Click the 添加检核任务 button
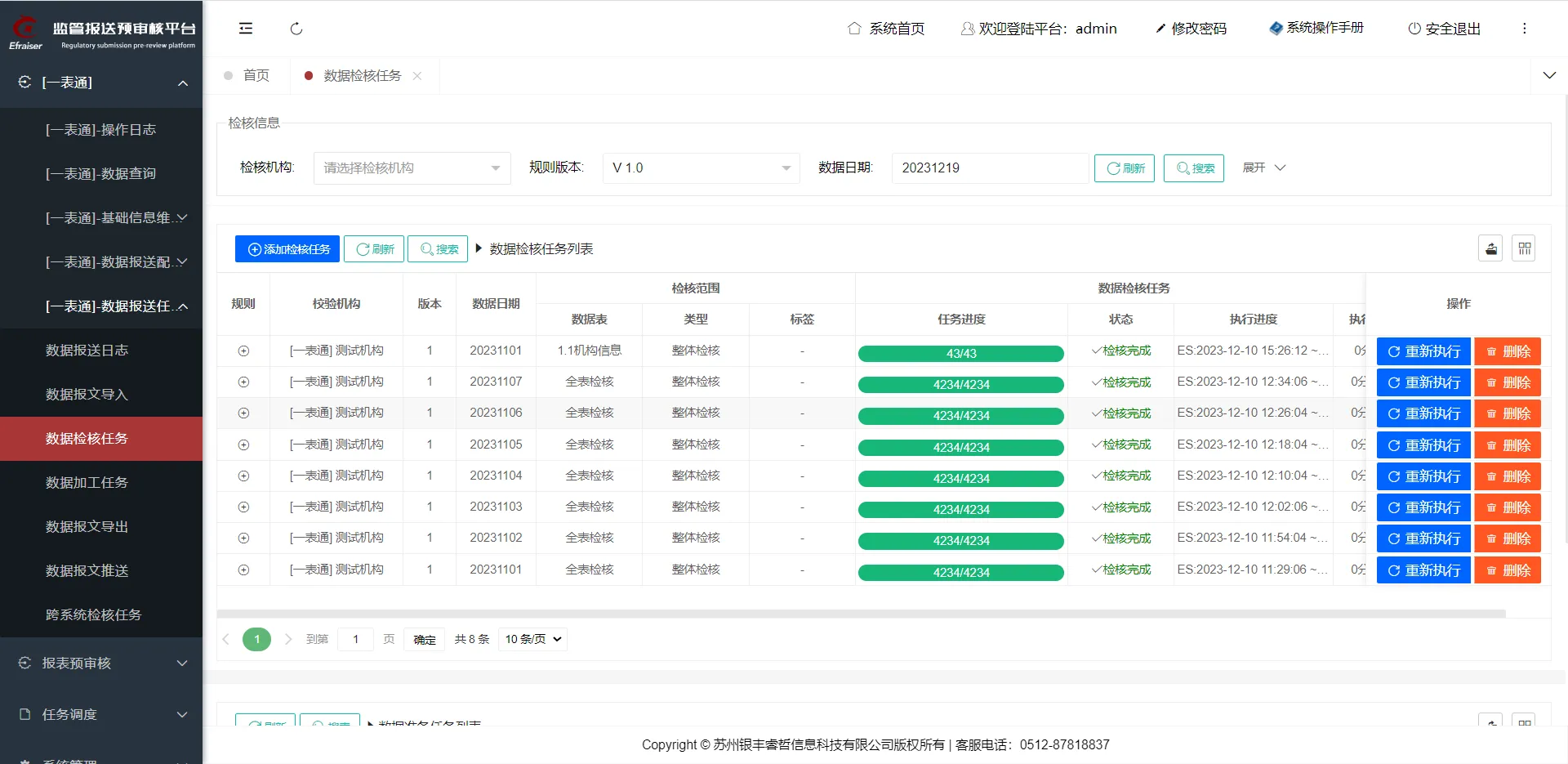Viewport: 1568px width, 764px height. 287,249
